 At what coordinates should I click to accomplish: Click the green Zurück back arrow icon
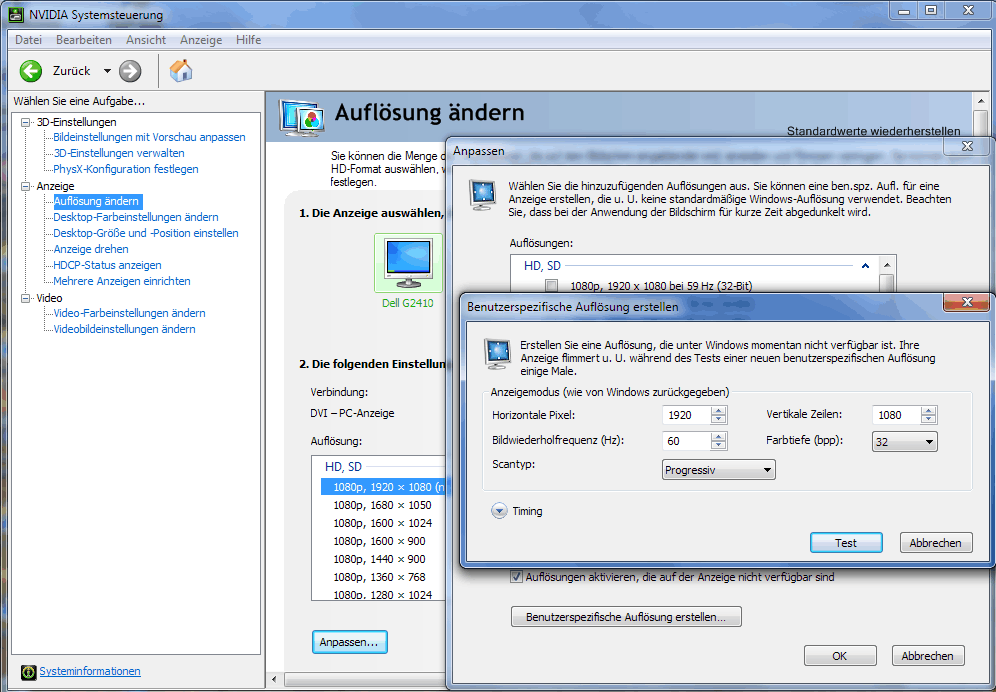[x=30, y=71]
